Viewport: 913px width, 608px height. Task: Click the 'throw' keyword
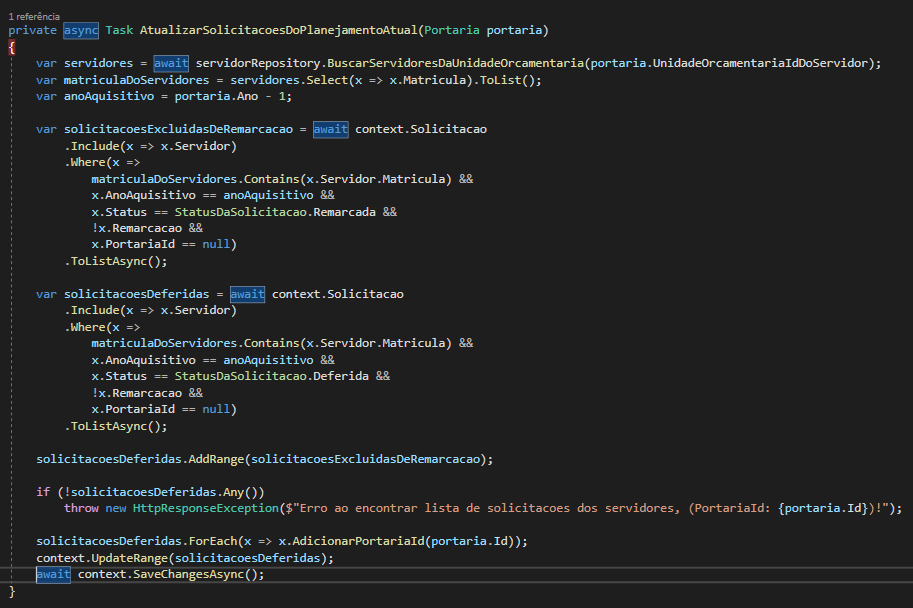[x=82, y=508]
